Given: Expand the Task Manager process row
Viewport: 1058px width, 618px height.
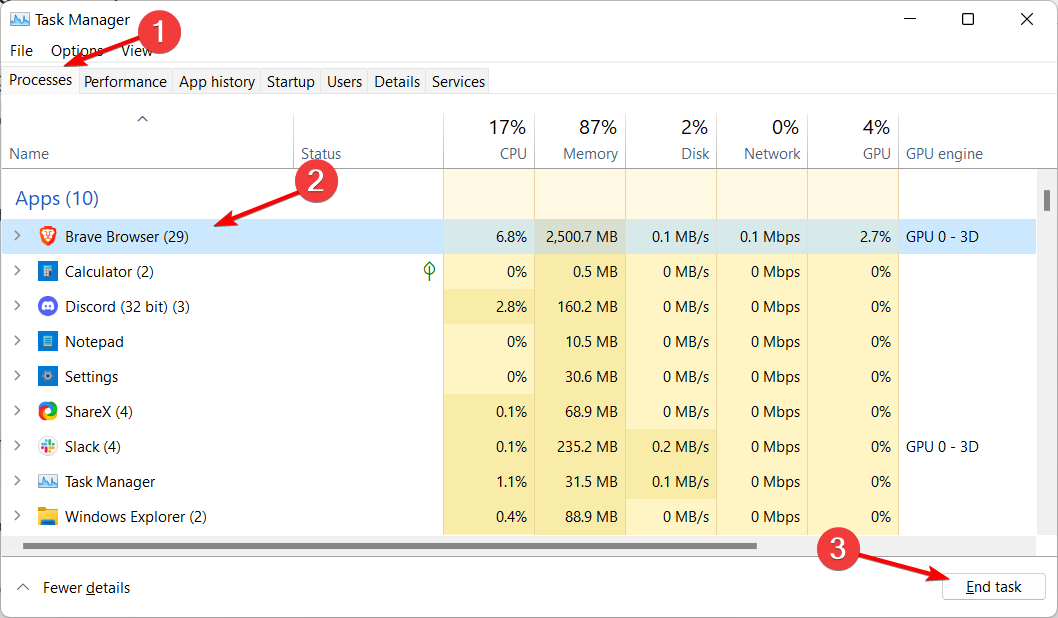Looking at the screenshot, I should click(x=18, y=481).
